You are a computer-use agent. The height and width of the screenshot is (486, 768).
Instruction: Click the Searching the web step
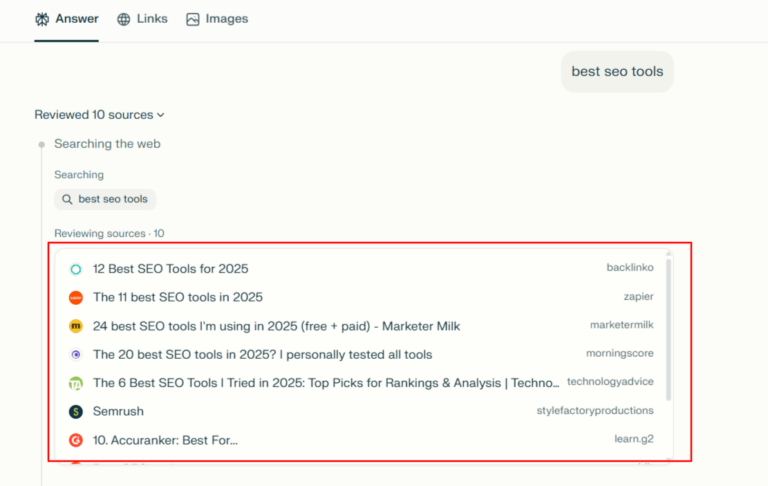click(x=107, y=144)
